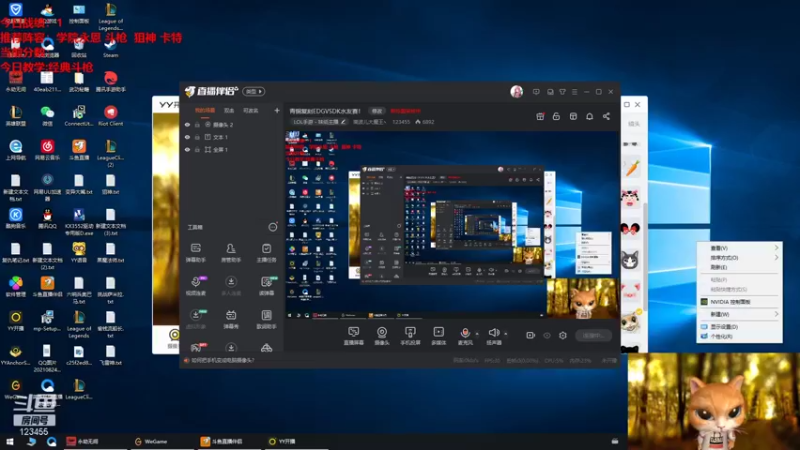Click the 麦克风 microphone icon
The height and width of the screenshot is (450, 800).
click(465, 333)
